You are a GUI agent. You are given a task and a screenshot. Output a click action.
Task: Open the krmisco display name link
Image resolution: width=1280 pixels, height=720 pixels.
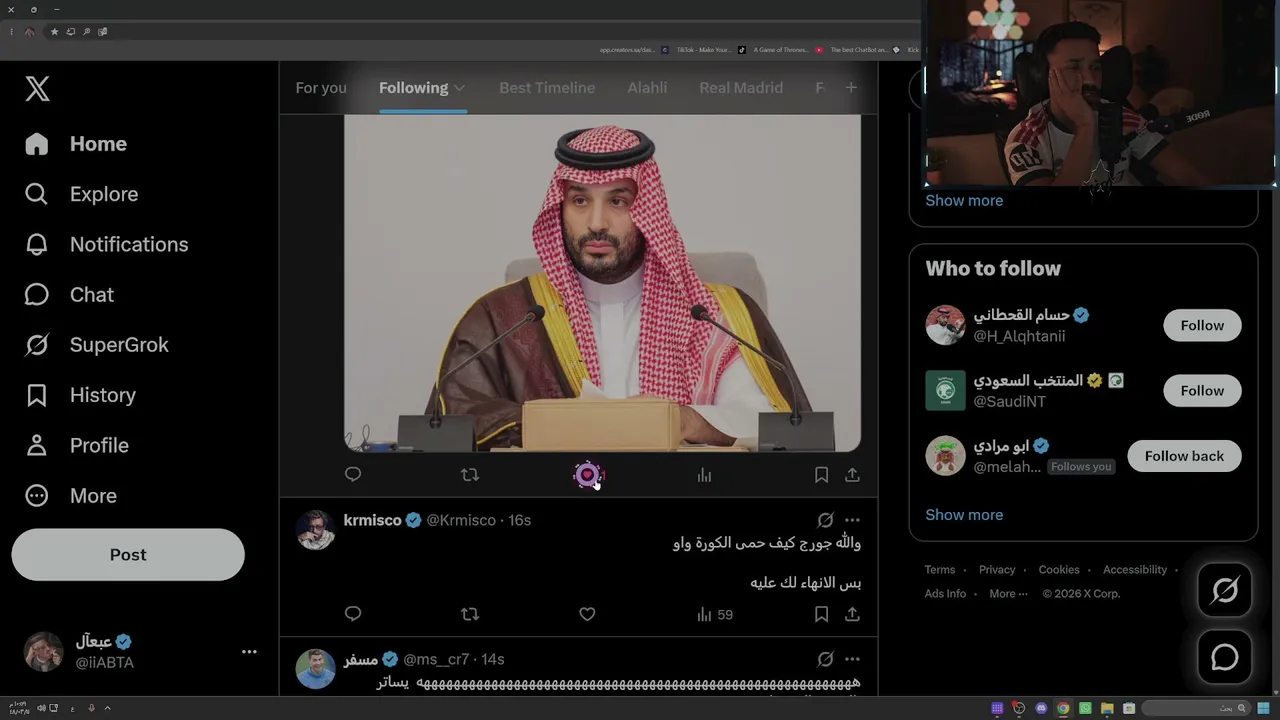(x=372, y=520)
